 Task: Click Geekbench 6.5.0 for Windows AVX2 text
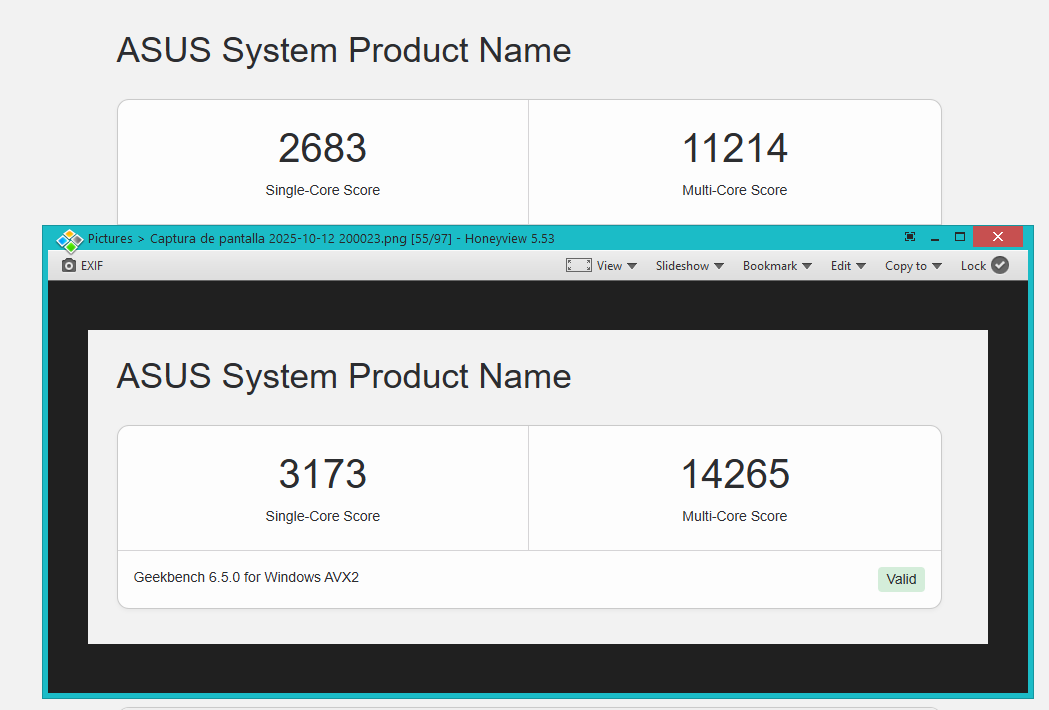(246, 577)
